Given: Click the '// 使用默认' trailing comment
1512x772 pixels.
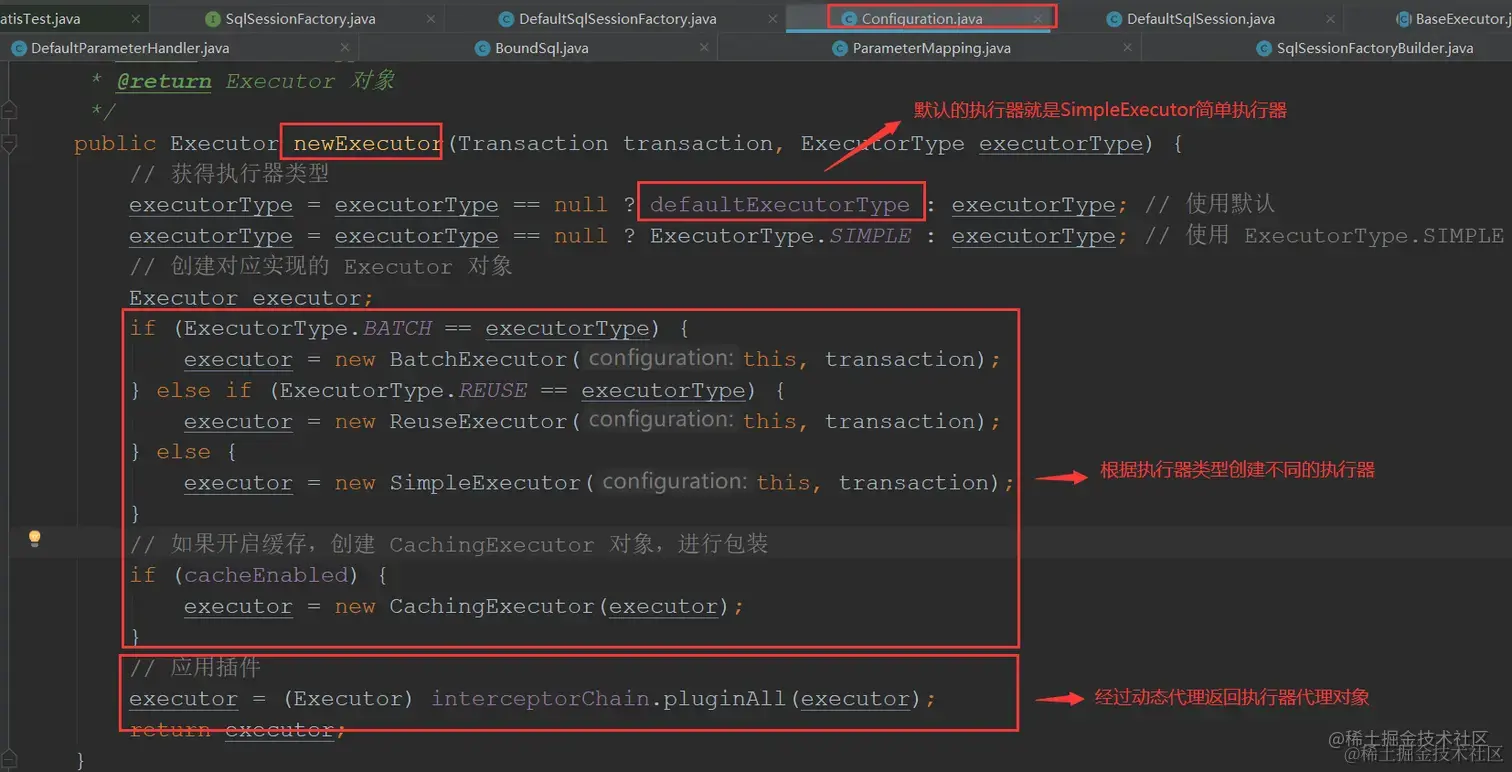Looking at the screenshot, I should [x=1210, y=205].
